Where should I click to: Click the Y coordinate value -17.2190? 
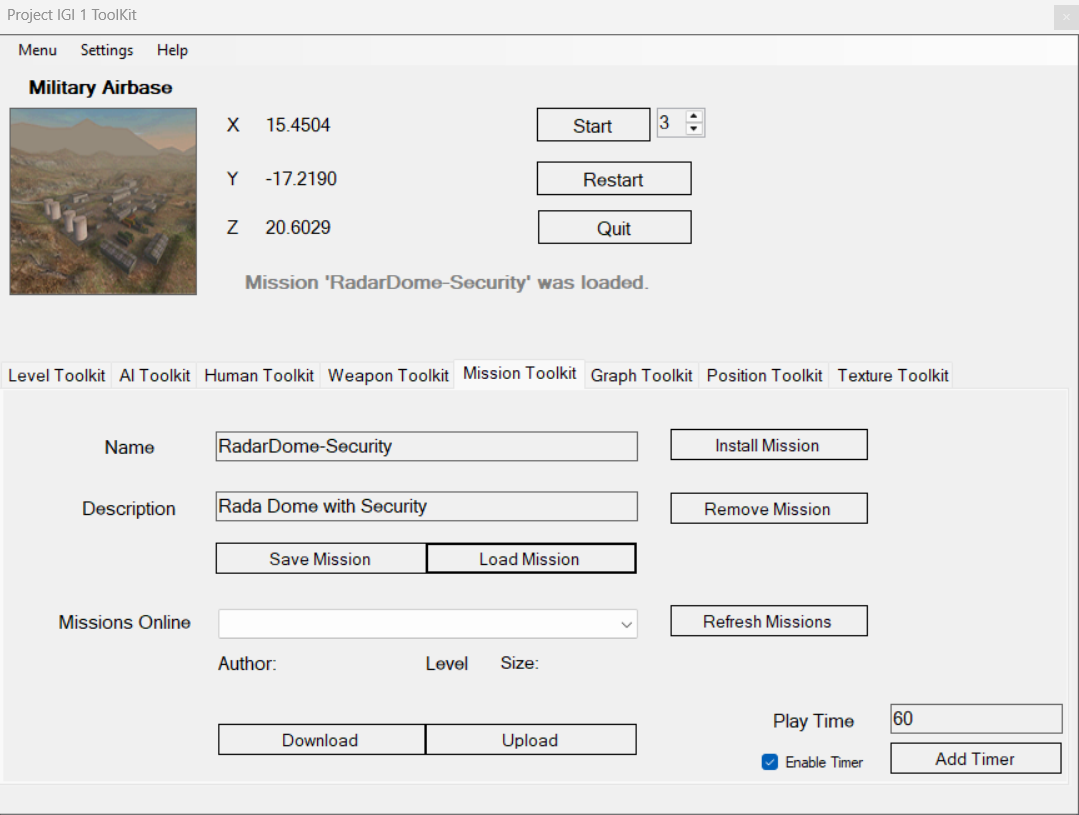[301, 178]
